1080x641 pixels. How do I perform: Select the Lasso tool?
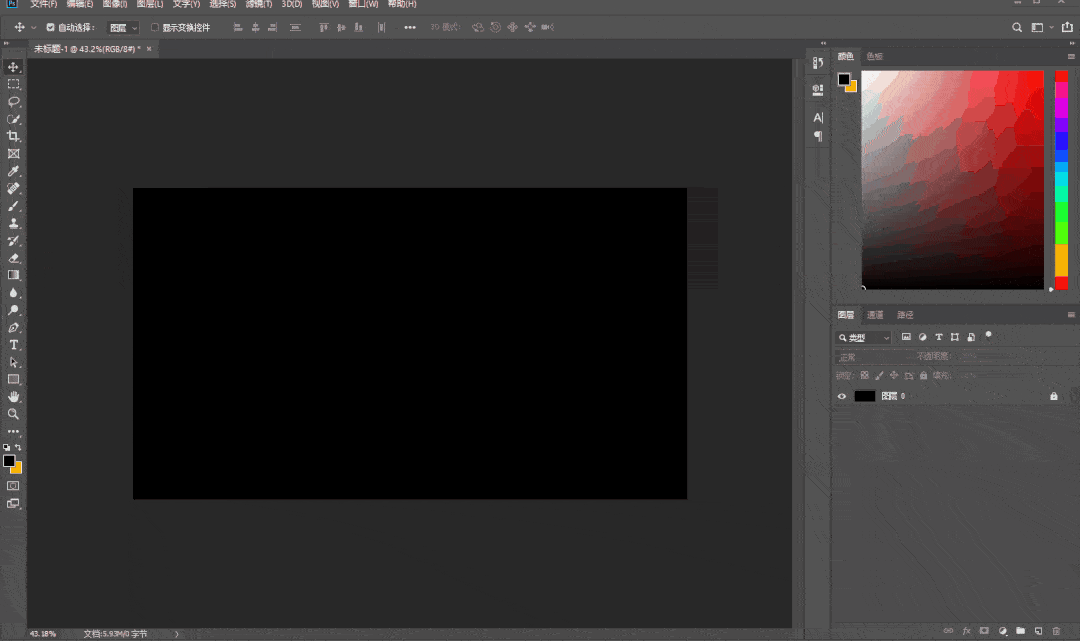click(x=14, y=101)
